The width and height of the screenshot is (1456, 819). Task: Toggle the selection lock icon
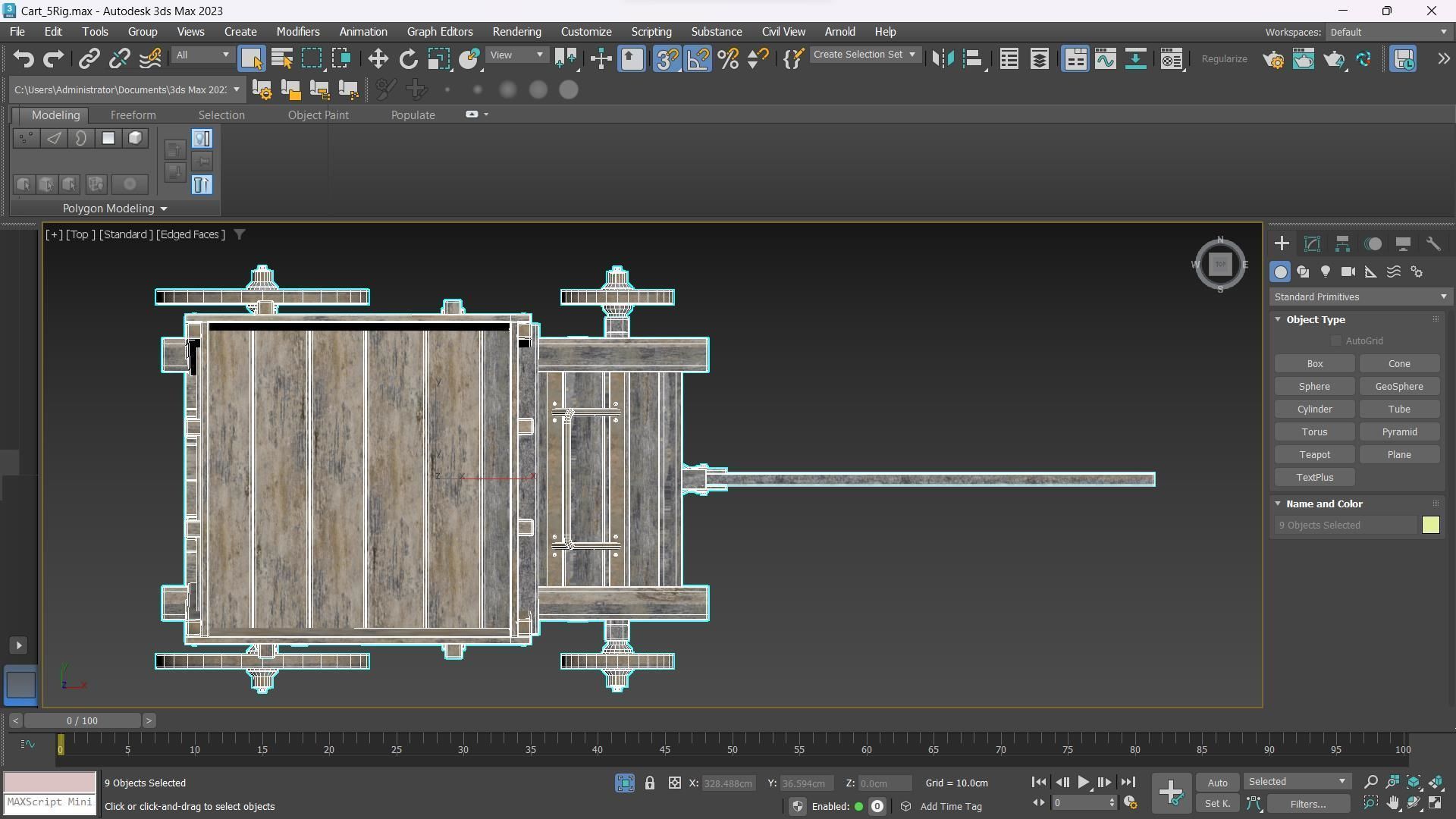[650, 783]
